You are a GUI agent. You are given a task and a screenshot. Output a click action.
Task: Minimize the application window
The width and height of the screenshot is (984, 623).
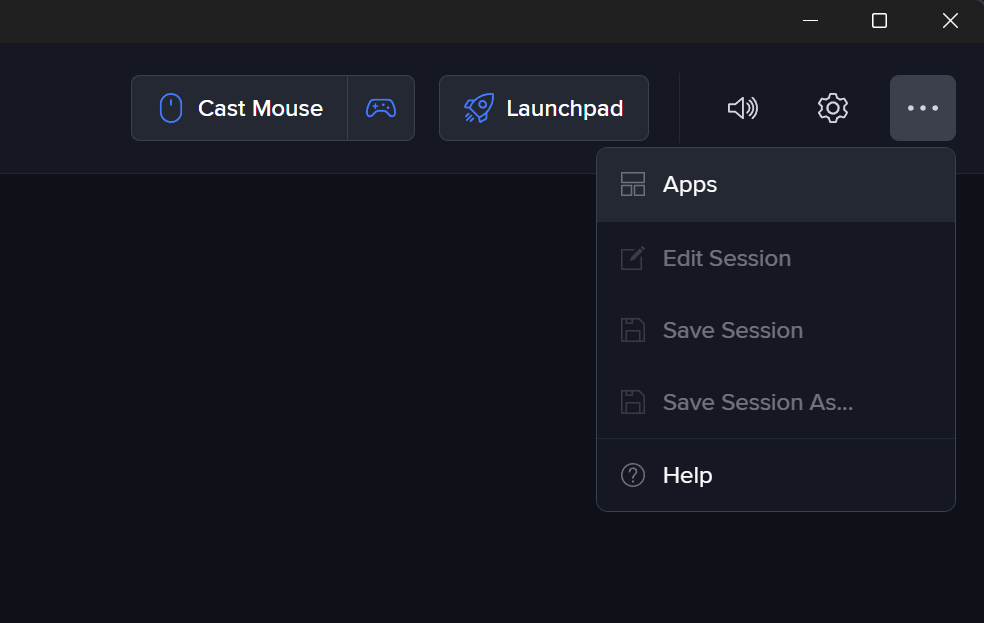click(x=810, y=21)
